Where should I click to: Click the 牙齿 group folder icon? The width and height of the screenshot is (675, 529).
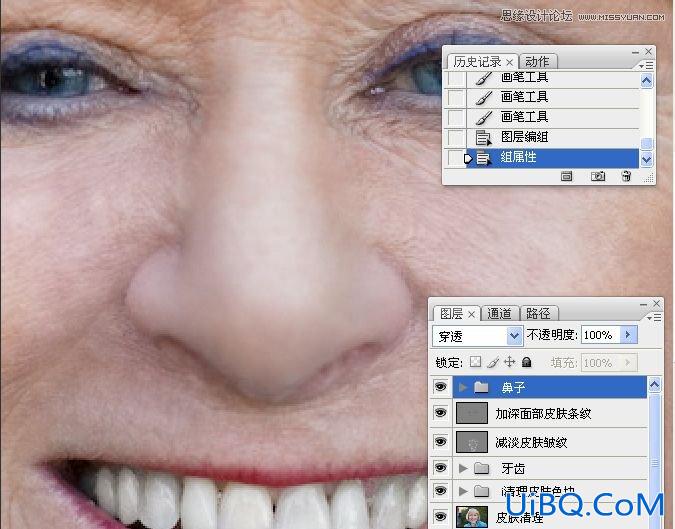tap(481, 468)
